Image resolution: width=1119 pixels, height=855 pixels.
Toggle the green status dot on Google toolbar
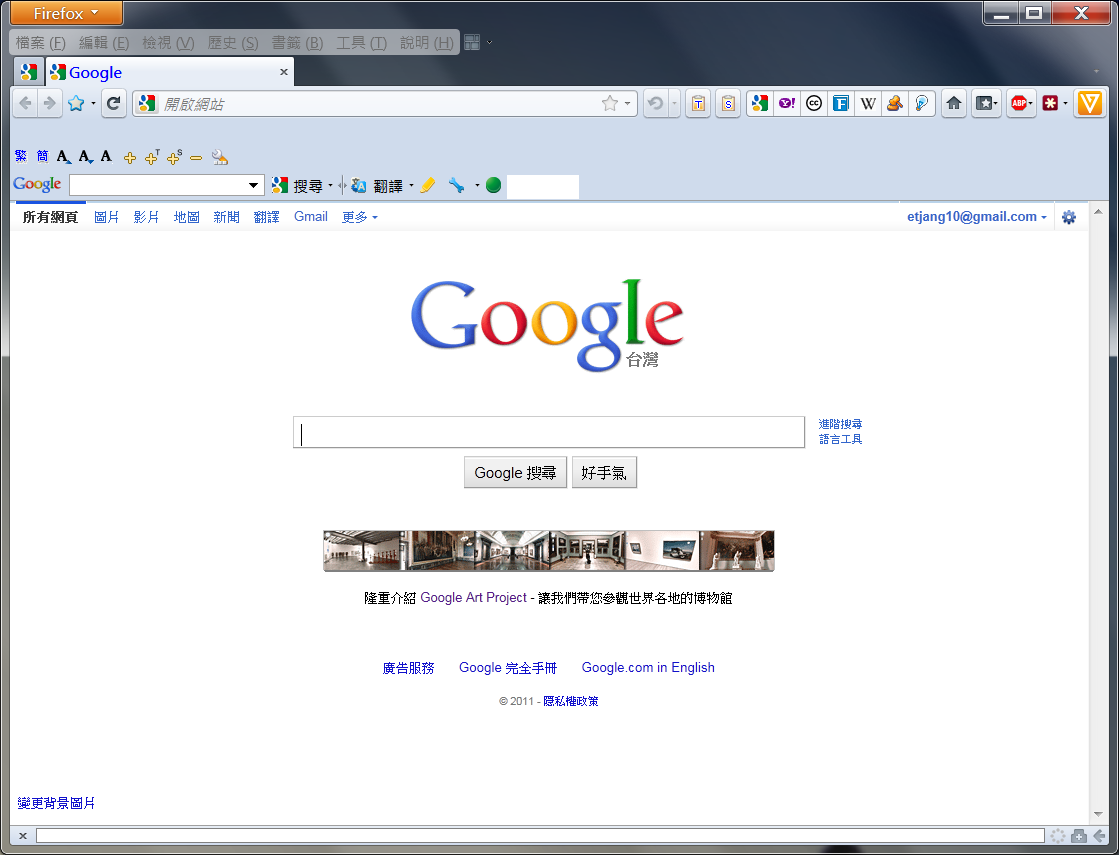coord(493,186)
